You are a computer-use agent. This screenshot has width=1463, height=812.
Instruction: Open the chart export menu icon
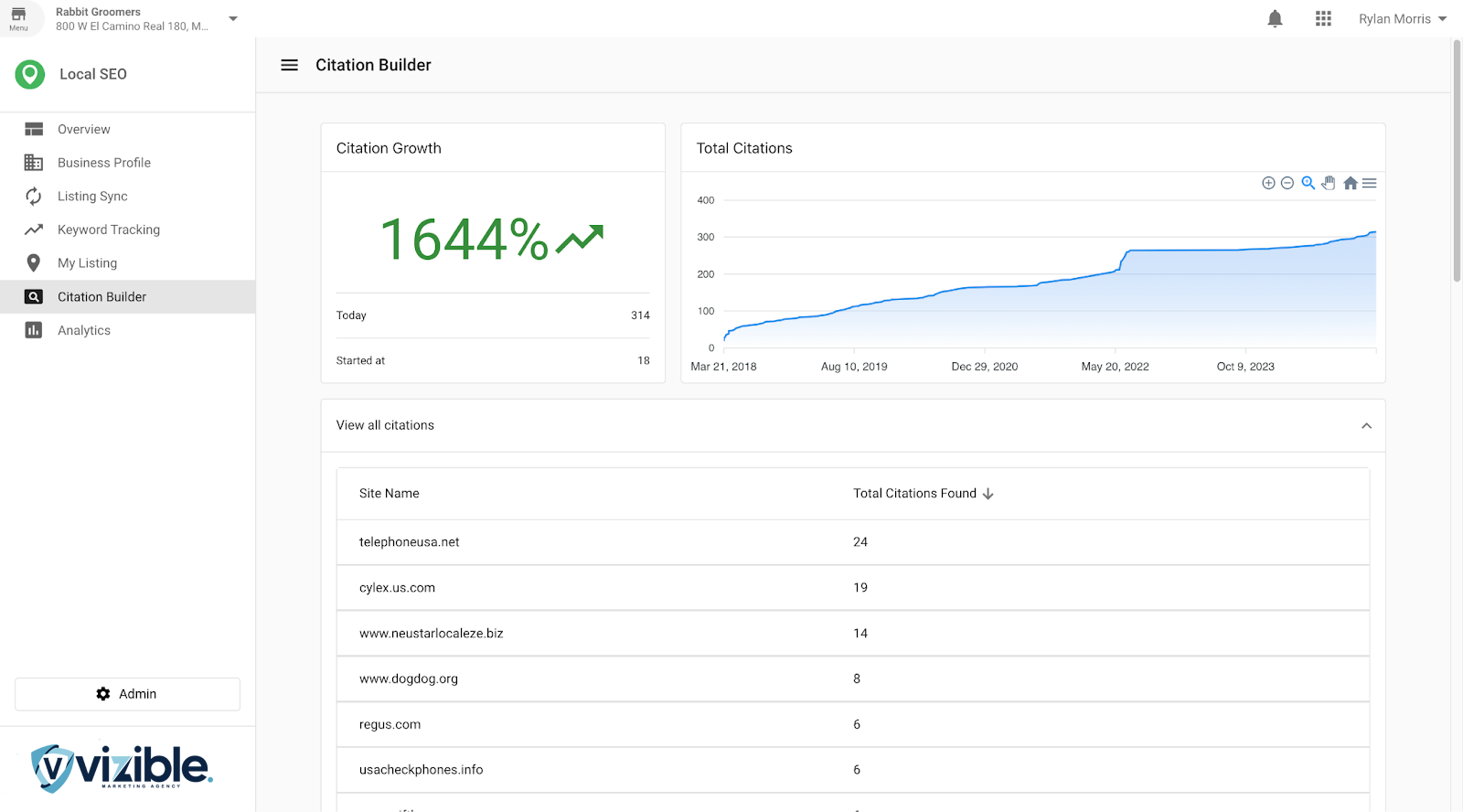1369,183
